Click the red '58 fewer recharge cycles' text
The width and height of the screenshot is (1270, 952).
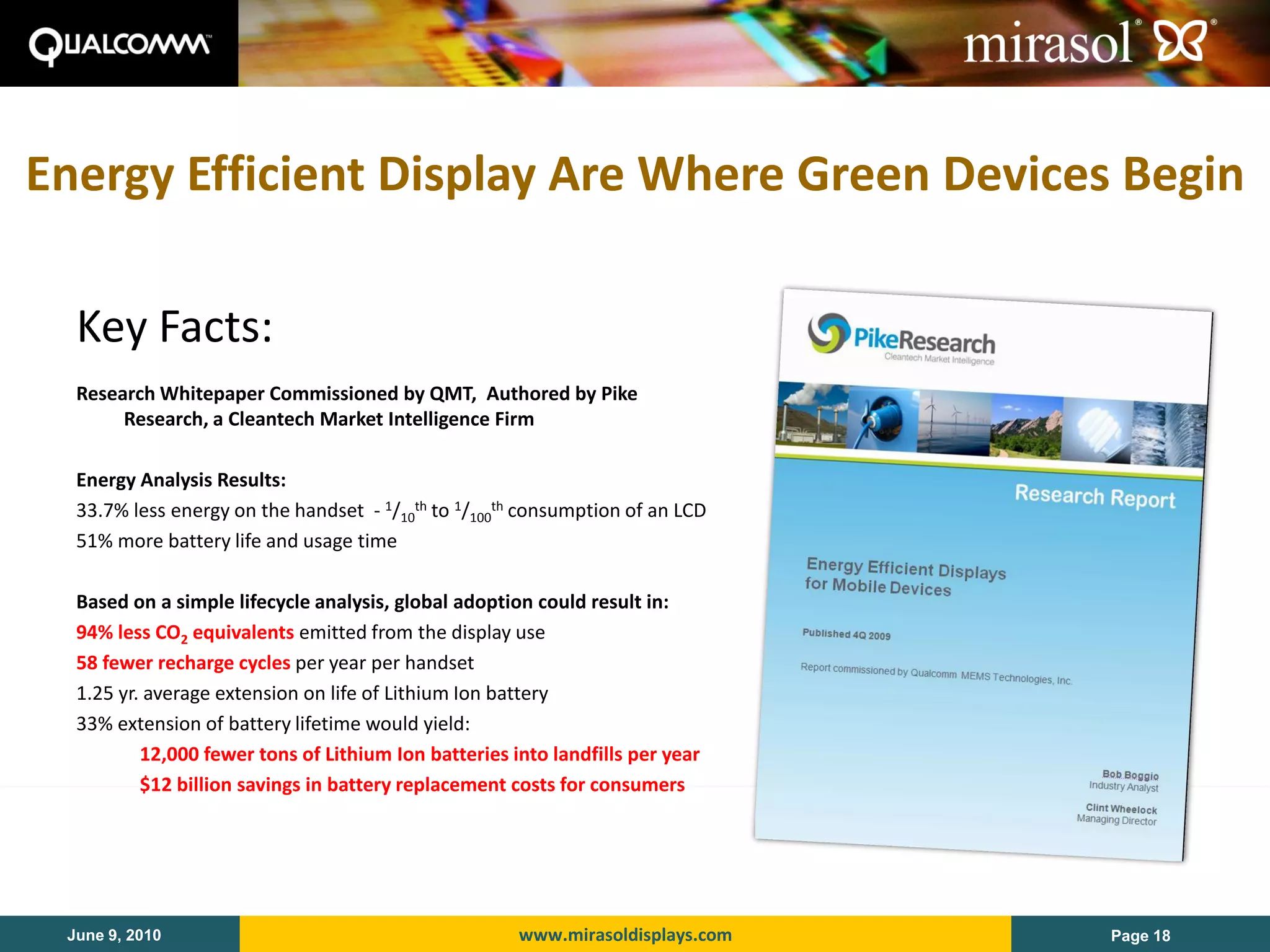coord(183,663)
